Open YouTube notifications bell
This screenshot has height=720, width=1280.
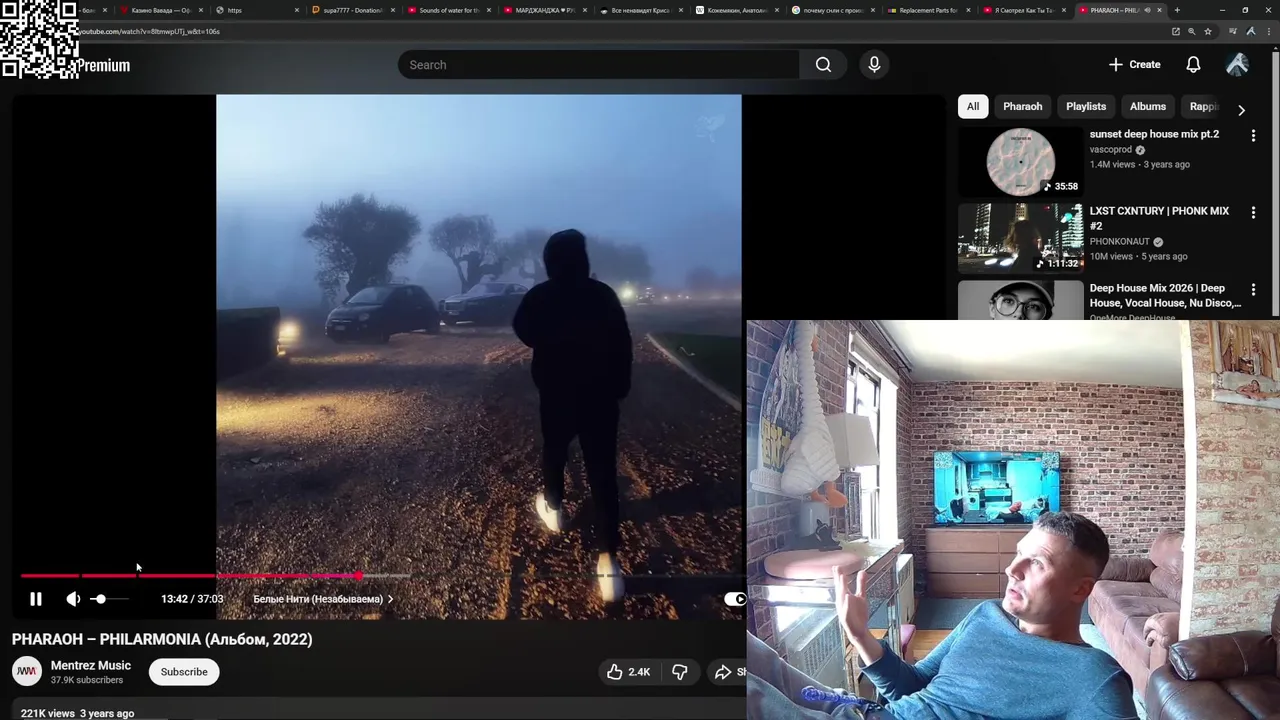[x=1193, y=65]
